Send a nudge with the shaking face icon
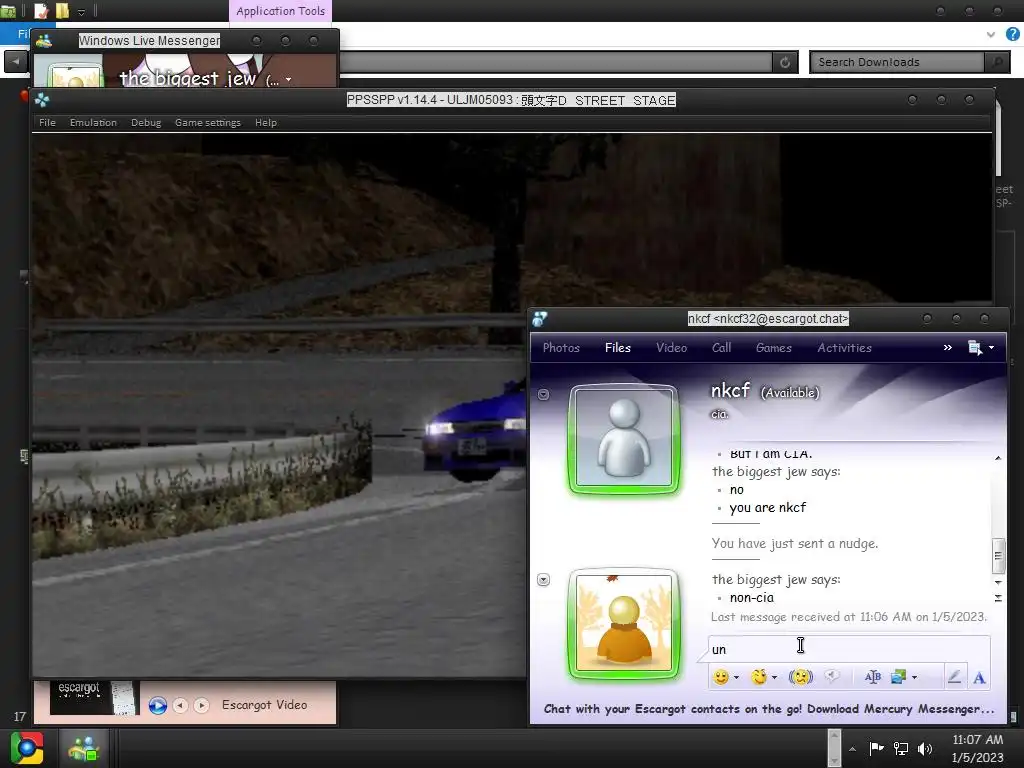 pos(801,677)
